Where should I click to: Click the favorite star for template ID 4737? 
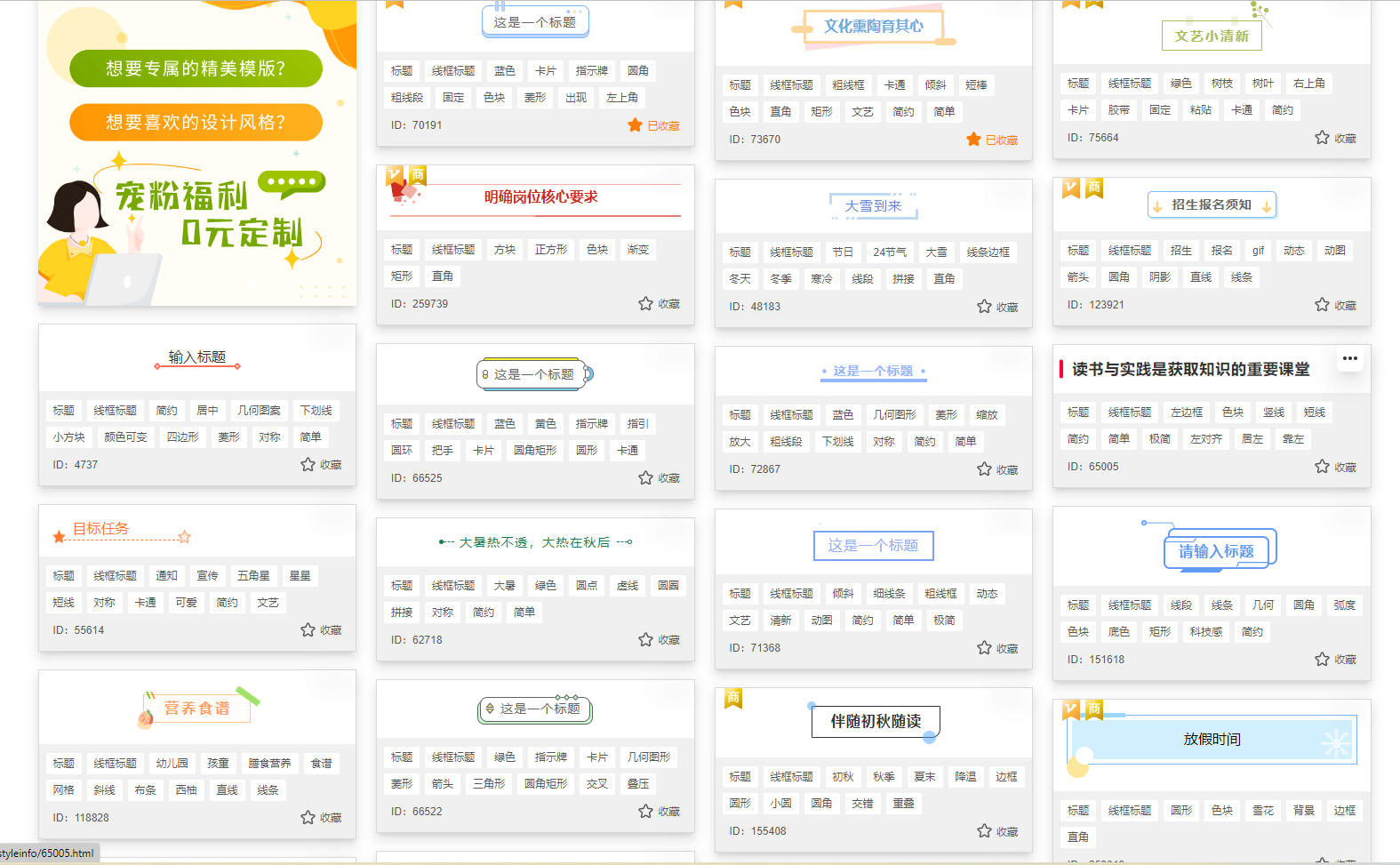[308, 465]
